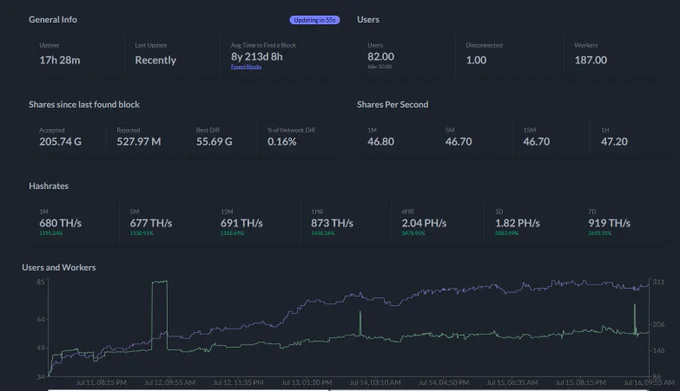The width and height of the screenshot is (680, 391).
Task: Select the Jul 12, 09:55 AM axis label
Action: pos(170,382)
